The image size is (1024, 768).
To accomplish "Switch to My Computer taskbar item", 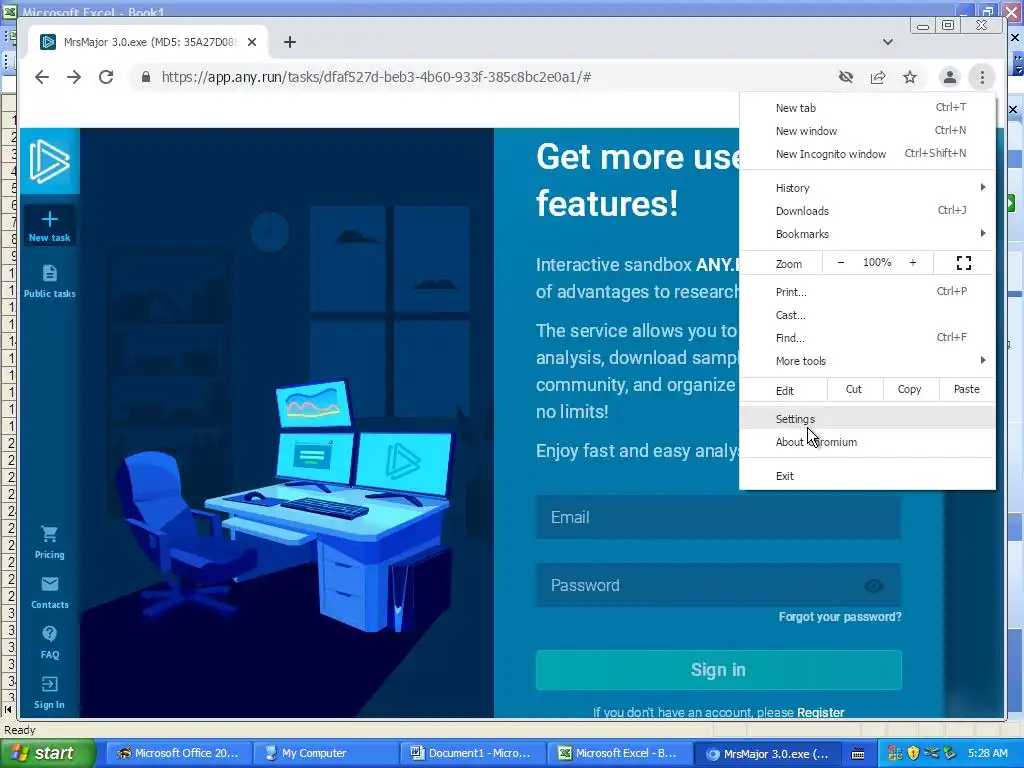I will pos(323,754).
